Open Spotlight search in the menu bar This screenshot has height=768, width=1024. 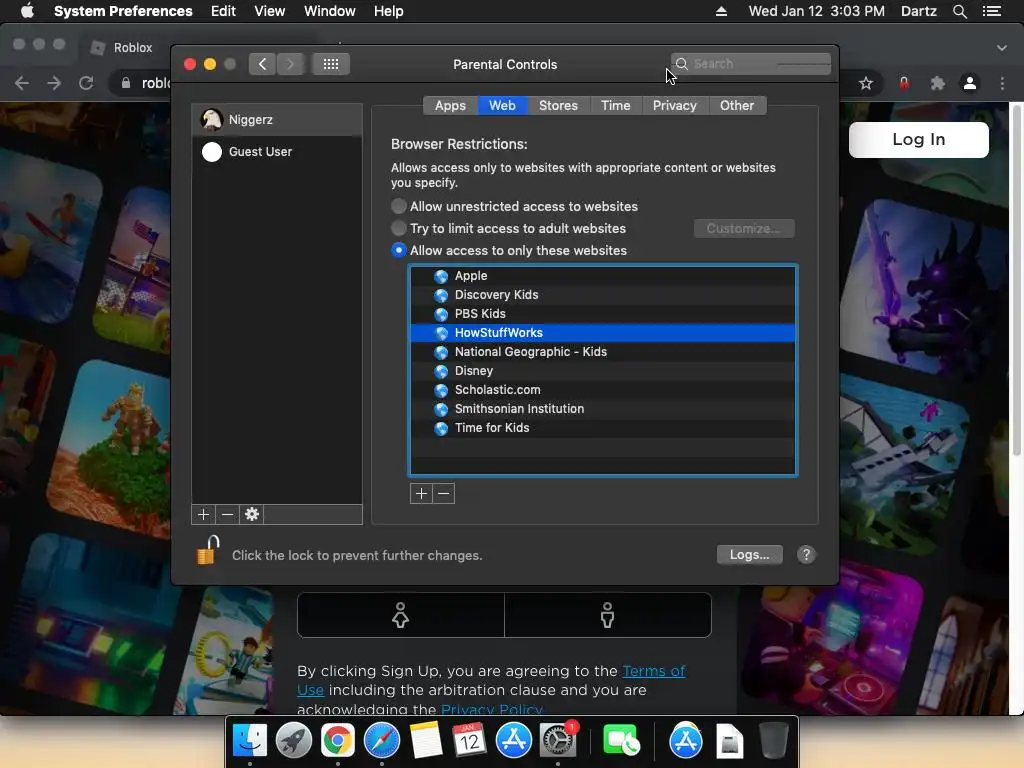959,11
